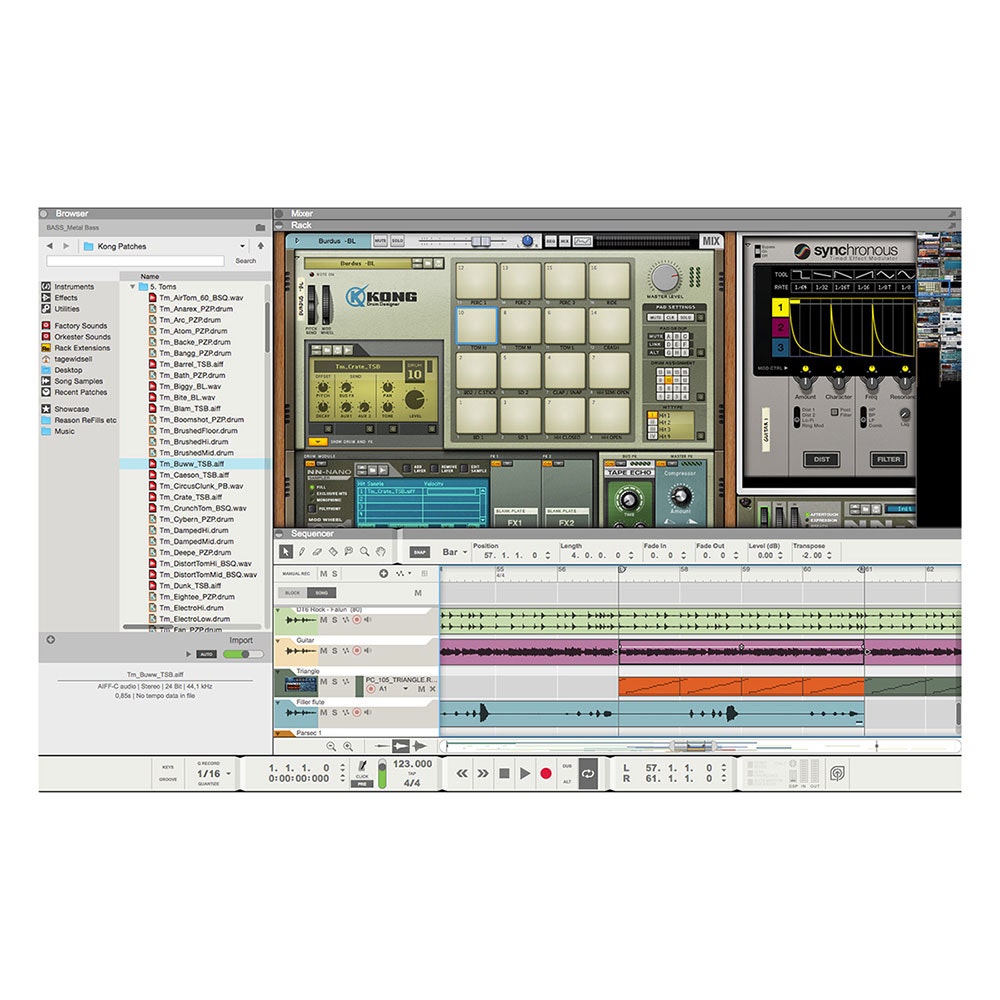The width and height of the screenshot is (1000, 1000).
Task: Click the Rewind transport button
Action: (x=462, y=774)
